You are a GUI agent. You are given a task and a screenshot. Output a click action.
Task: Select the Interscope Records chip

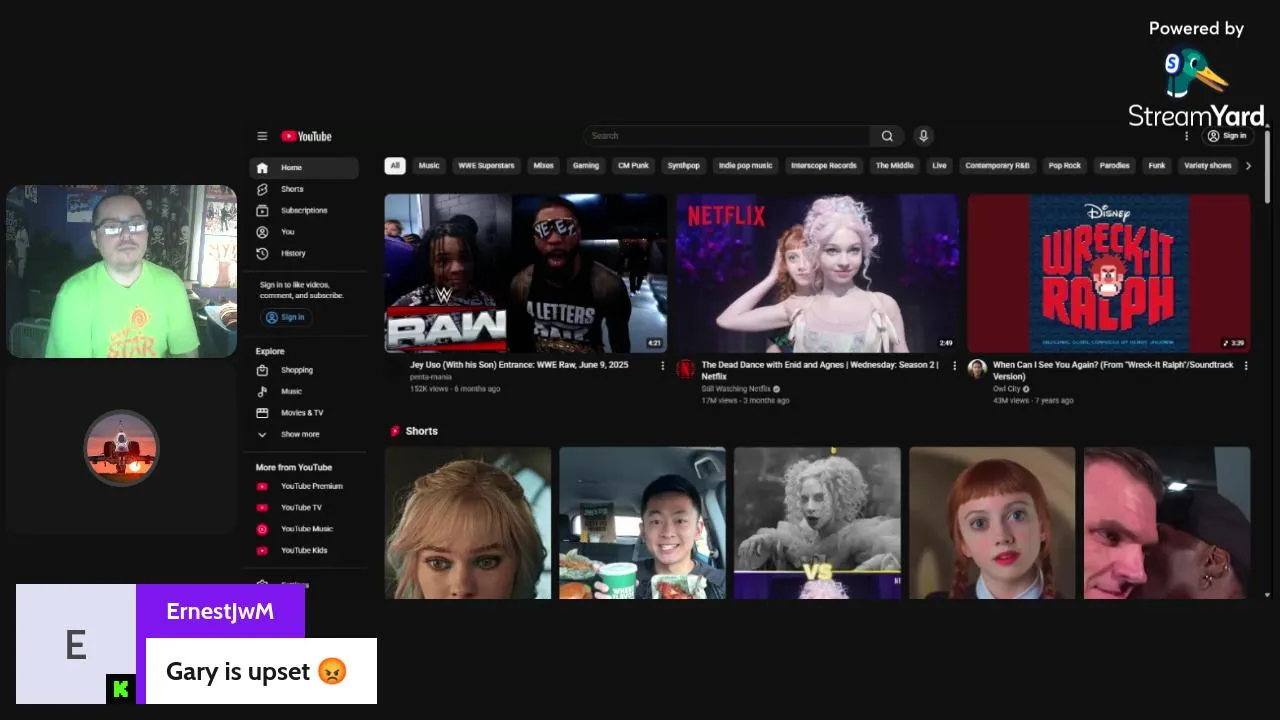tap(824, 166)
